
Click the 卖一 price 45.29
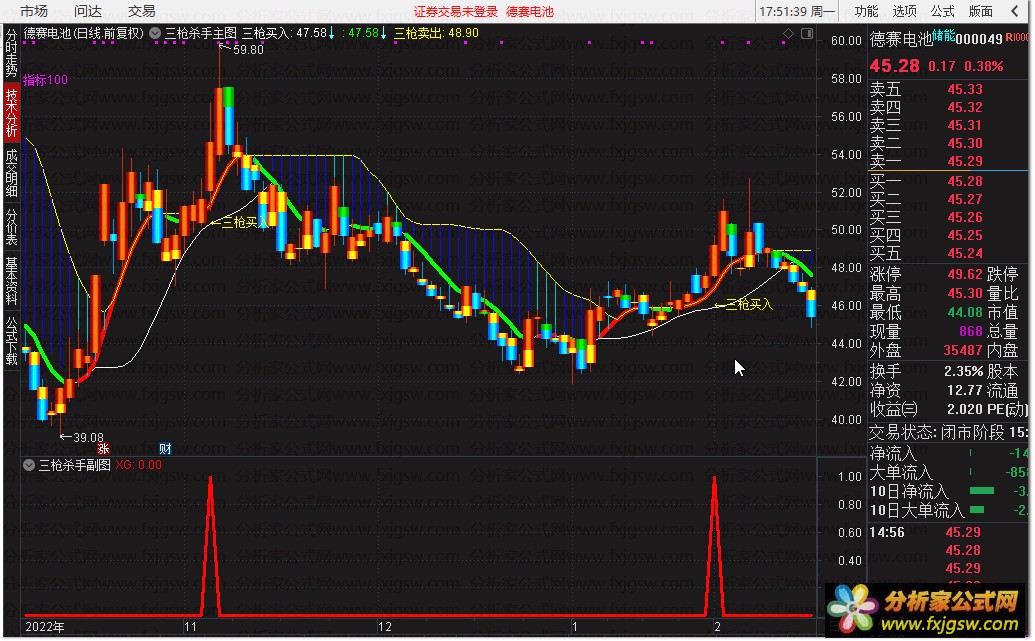(x=965, y=161)
